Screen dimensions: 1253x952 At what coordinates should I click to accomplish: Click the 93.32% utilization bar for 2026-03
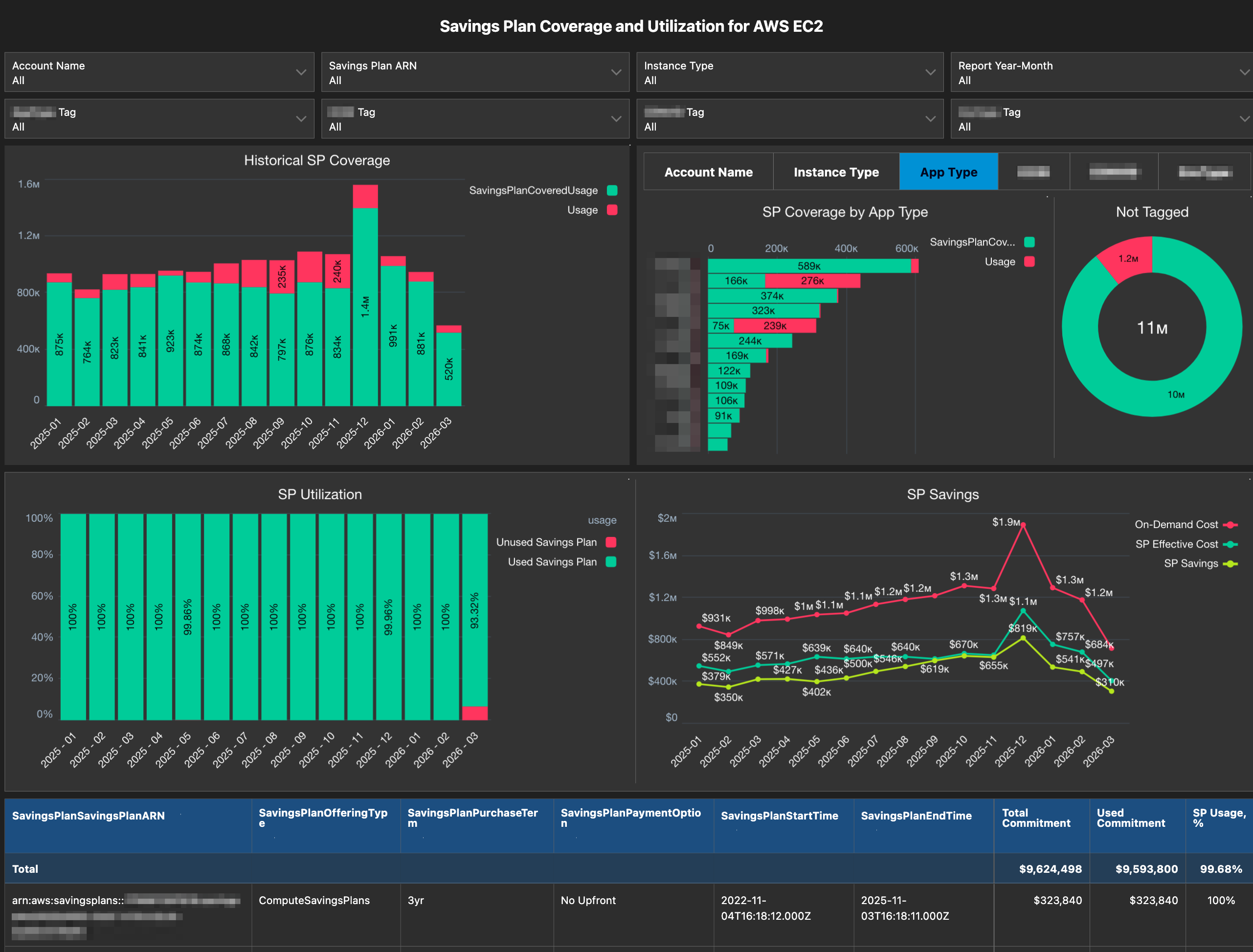(x=474, y=610)
